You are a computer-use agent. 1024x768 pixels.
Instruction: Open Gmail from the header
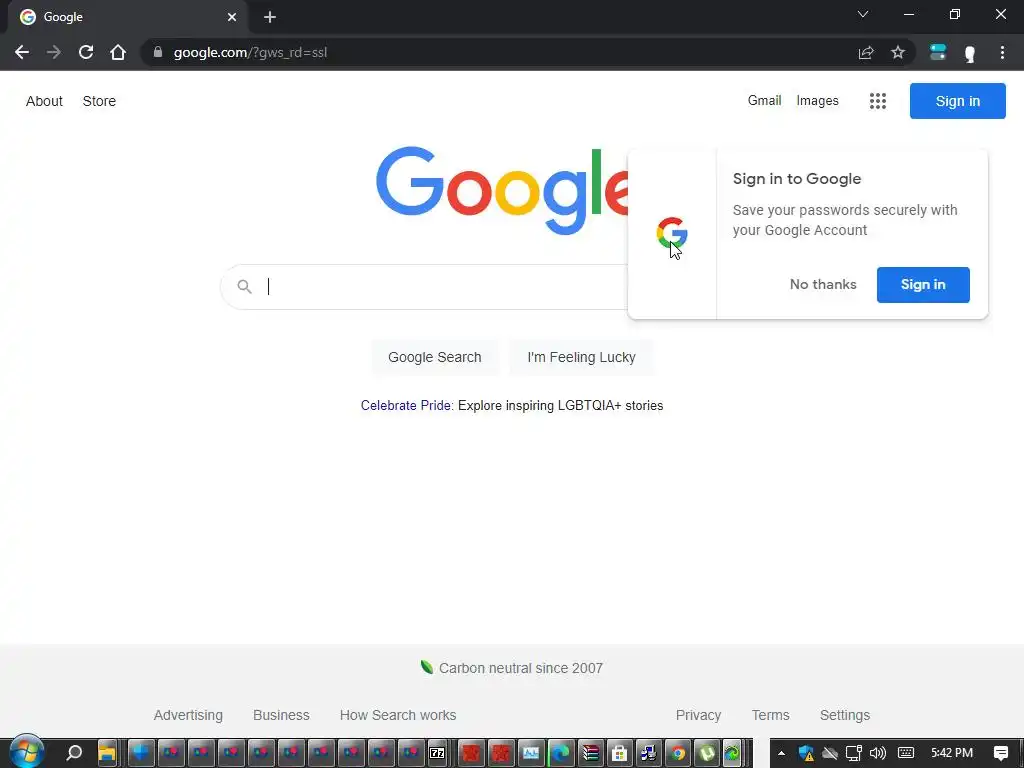[x=764, y=101]
